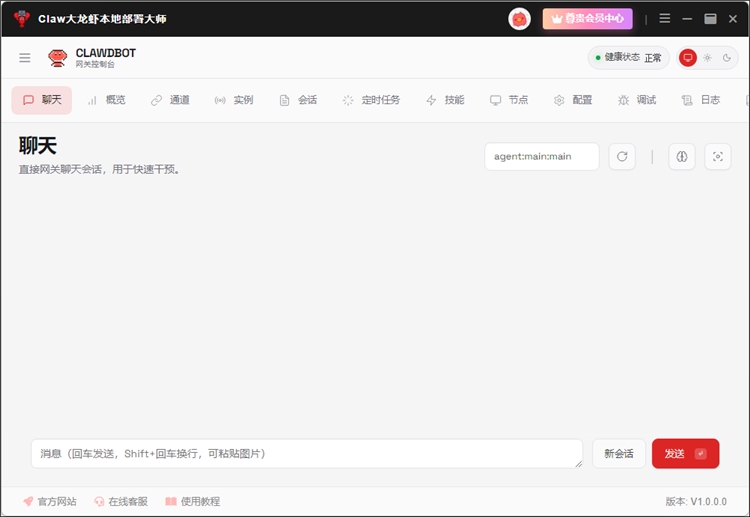Open the 会话 sessions tab

point(298,100)
